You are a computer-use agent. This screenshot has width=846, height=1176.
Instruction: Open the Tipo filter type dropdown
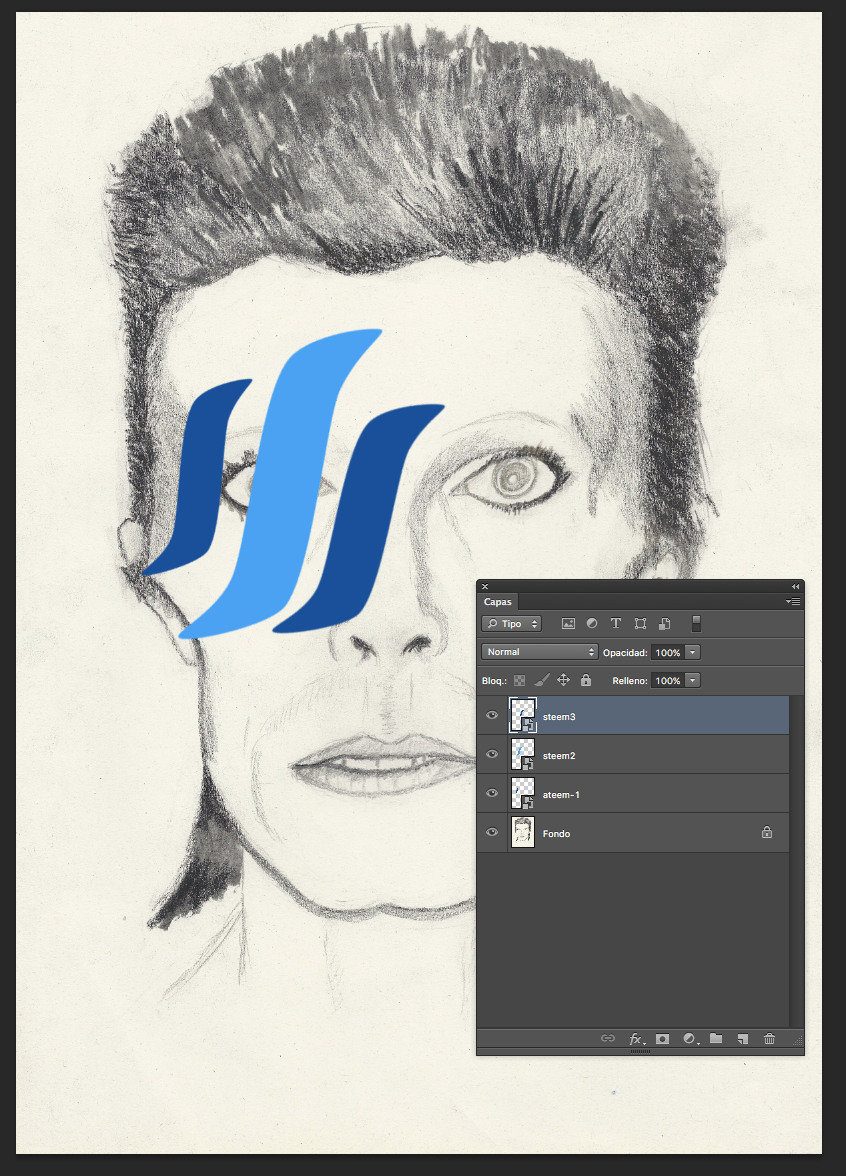point(512,624)
